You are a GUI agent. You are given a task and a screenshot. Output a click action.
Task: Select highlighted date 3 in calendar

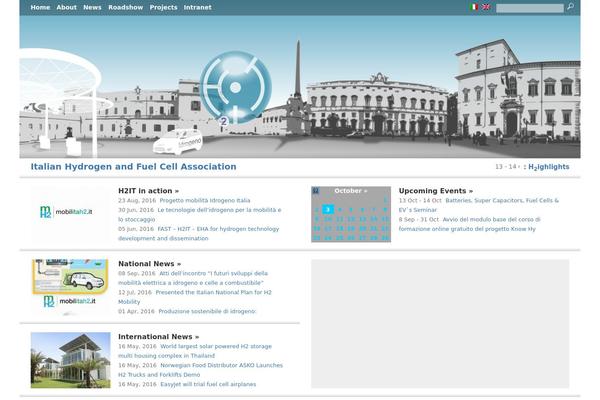(x=328, y=209)
